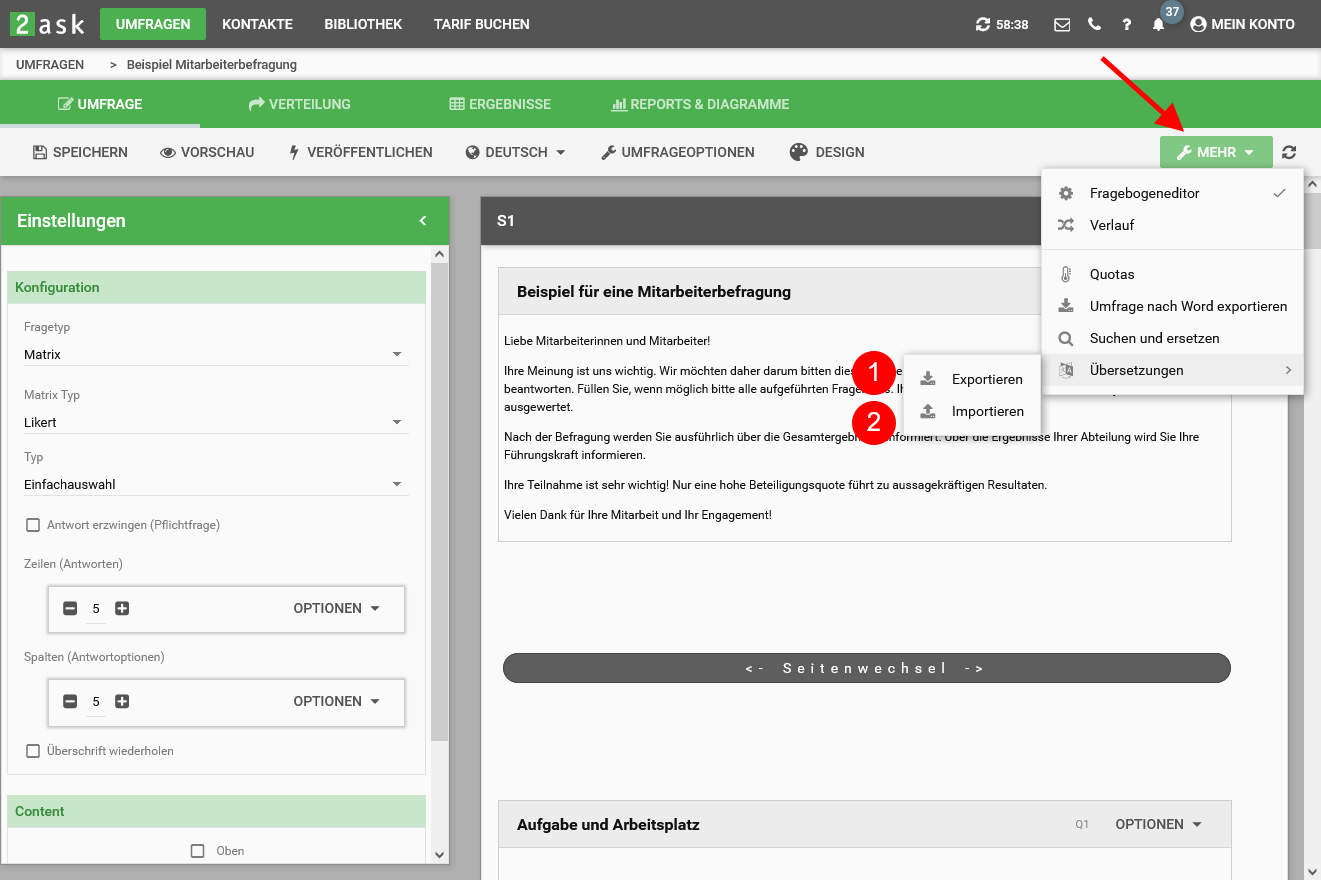Open notifications bell with 37 badge
1321x880 pixels.
[1159, 24]
